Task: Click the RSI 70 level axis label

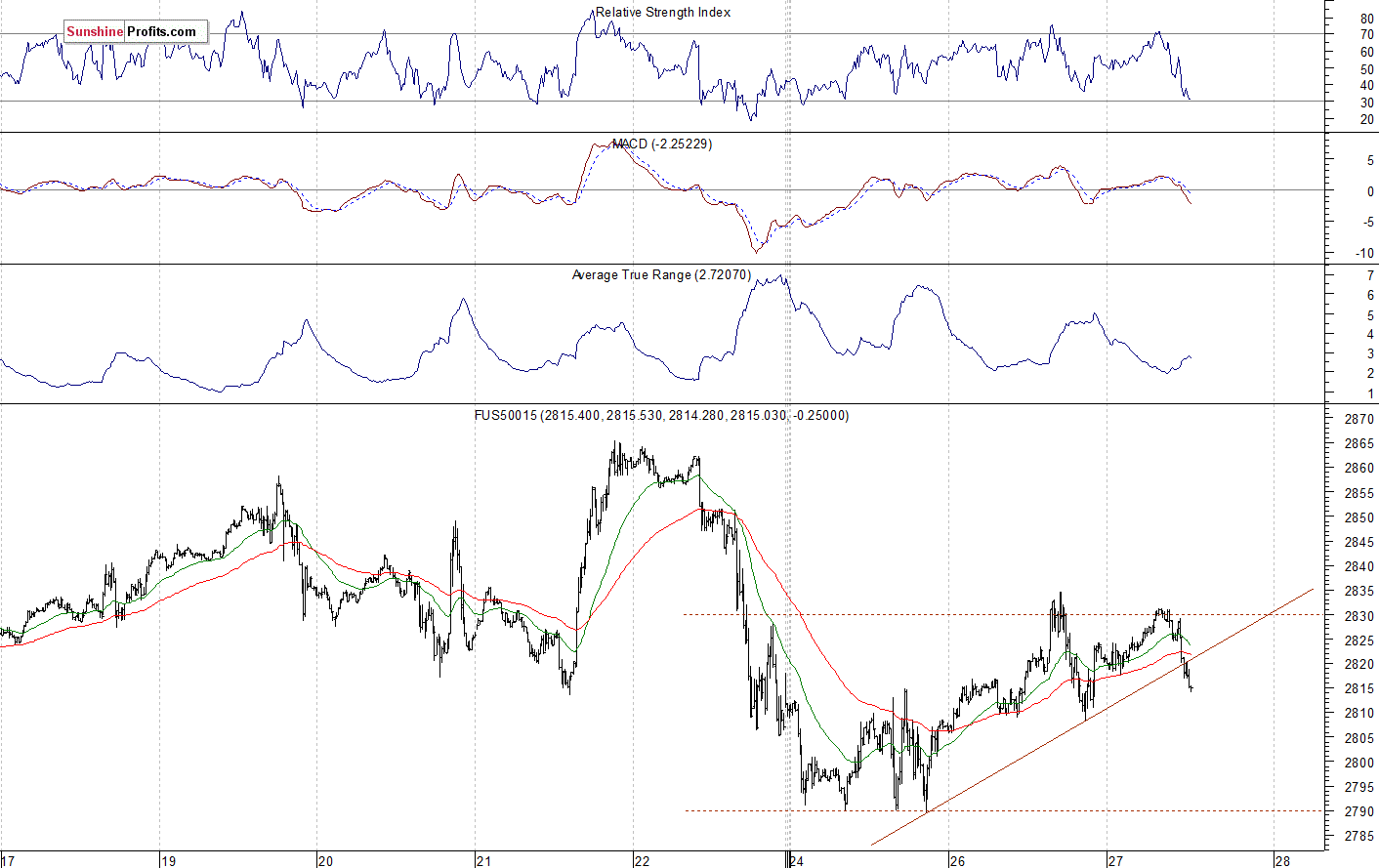Action: point(1366,35)
